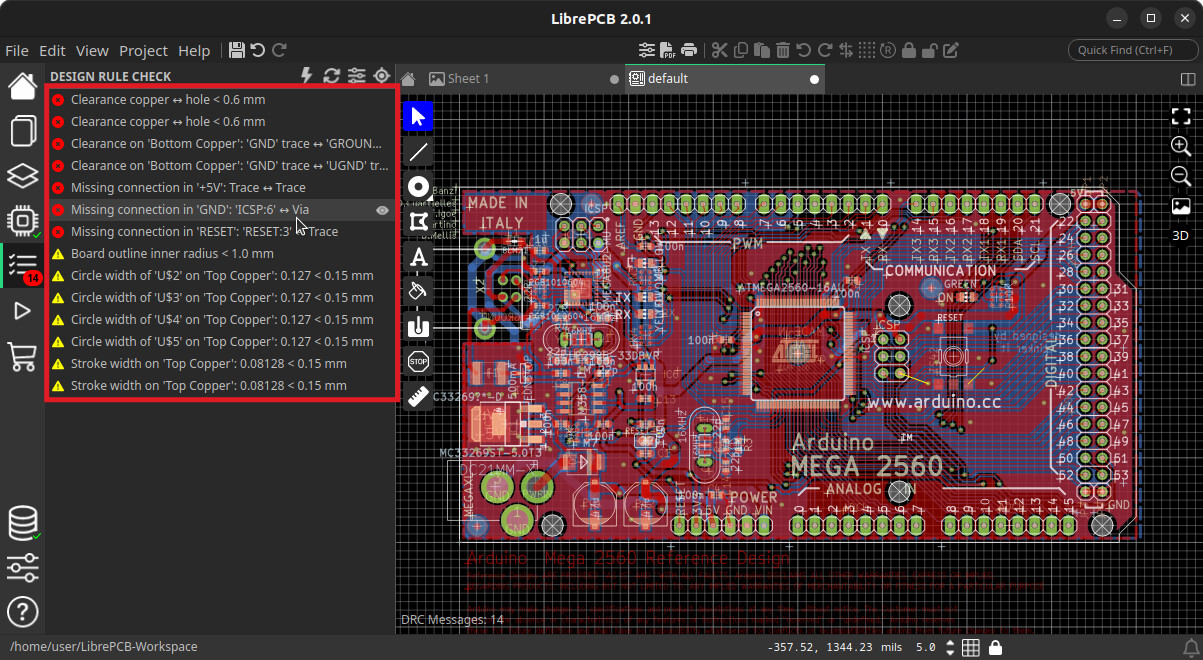
Task: Snap selection to grid dots icon
Action: click(x=867, y=50)
